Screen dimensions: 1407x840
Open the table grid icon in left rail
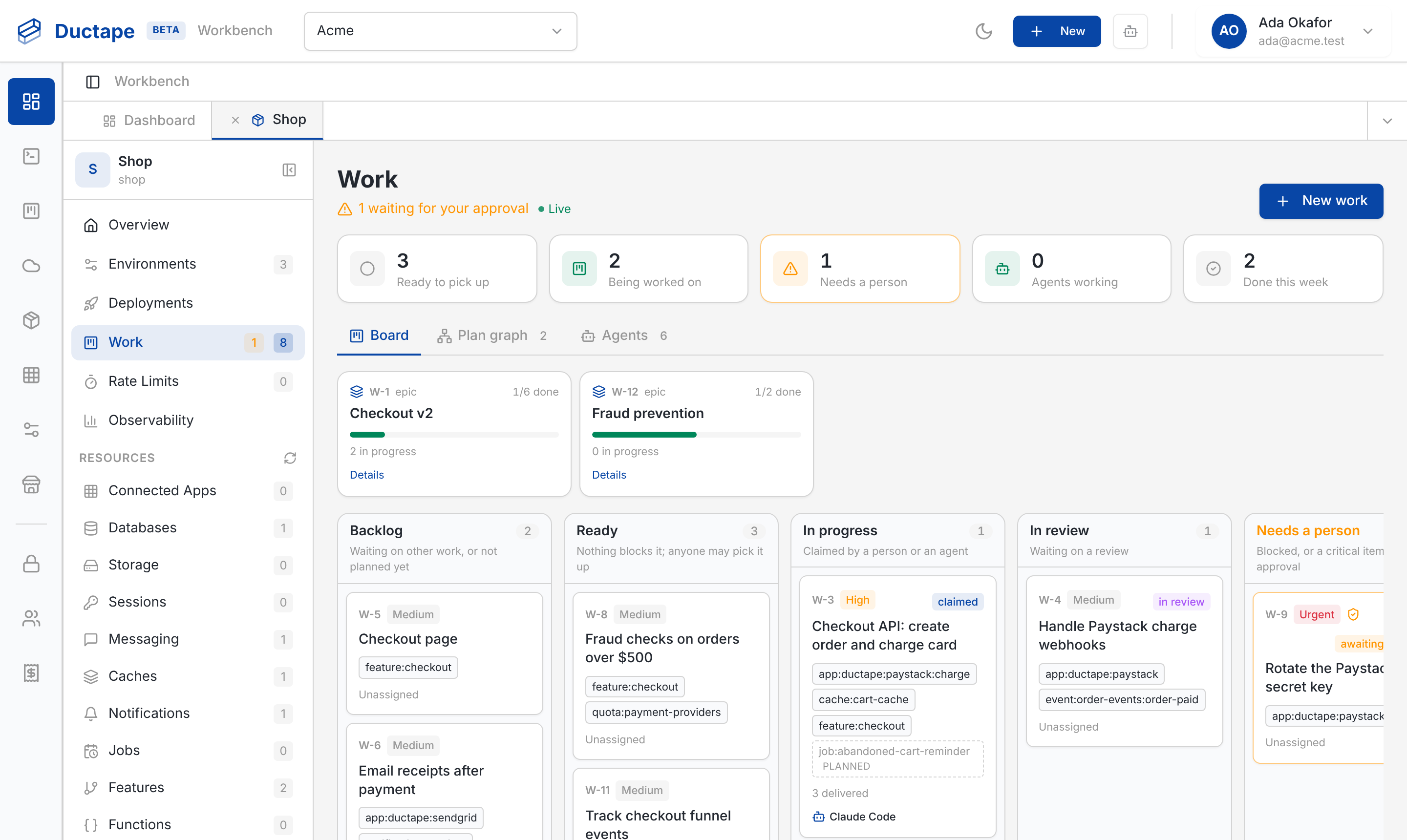(31, 375)
